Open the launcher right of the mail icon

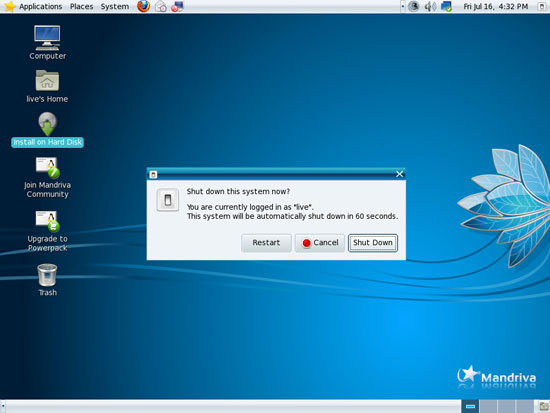coord(177,6)
